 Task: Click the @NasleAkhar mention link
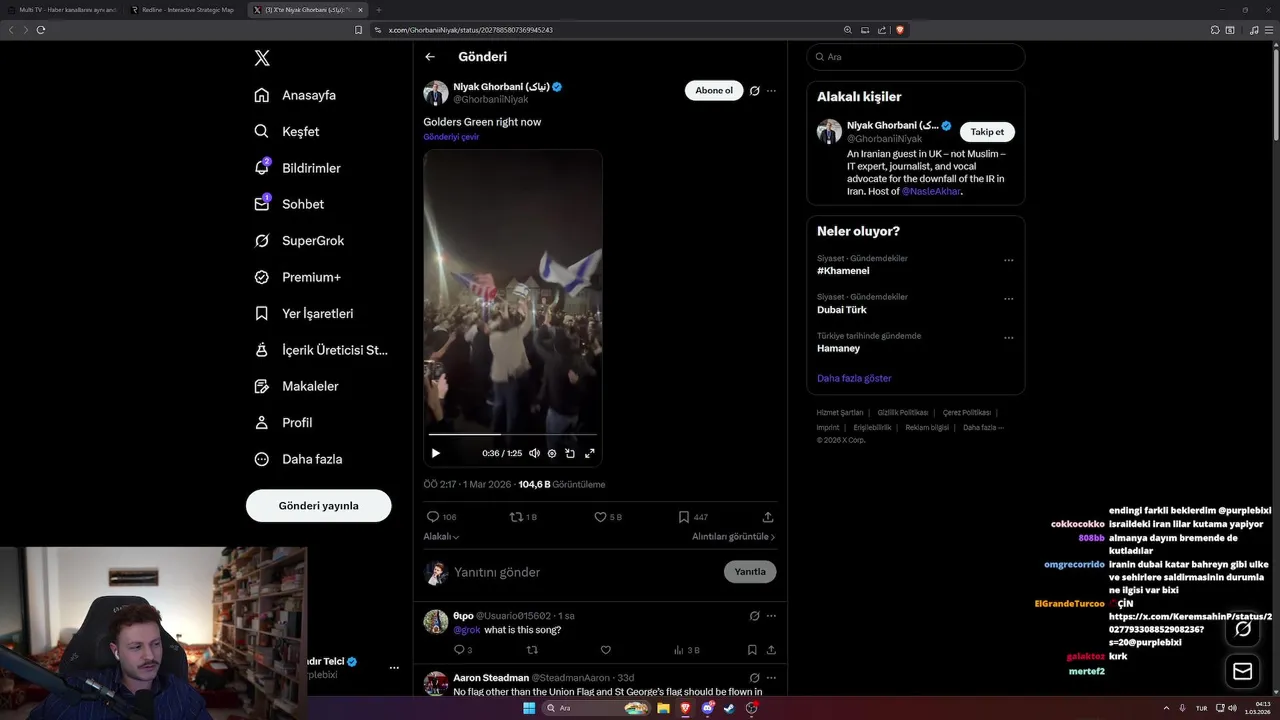point(930,191)
